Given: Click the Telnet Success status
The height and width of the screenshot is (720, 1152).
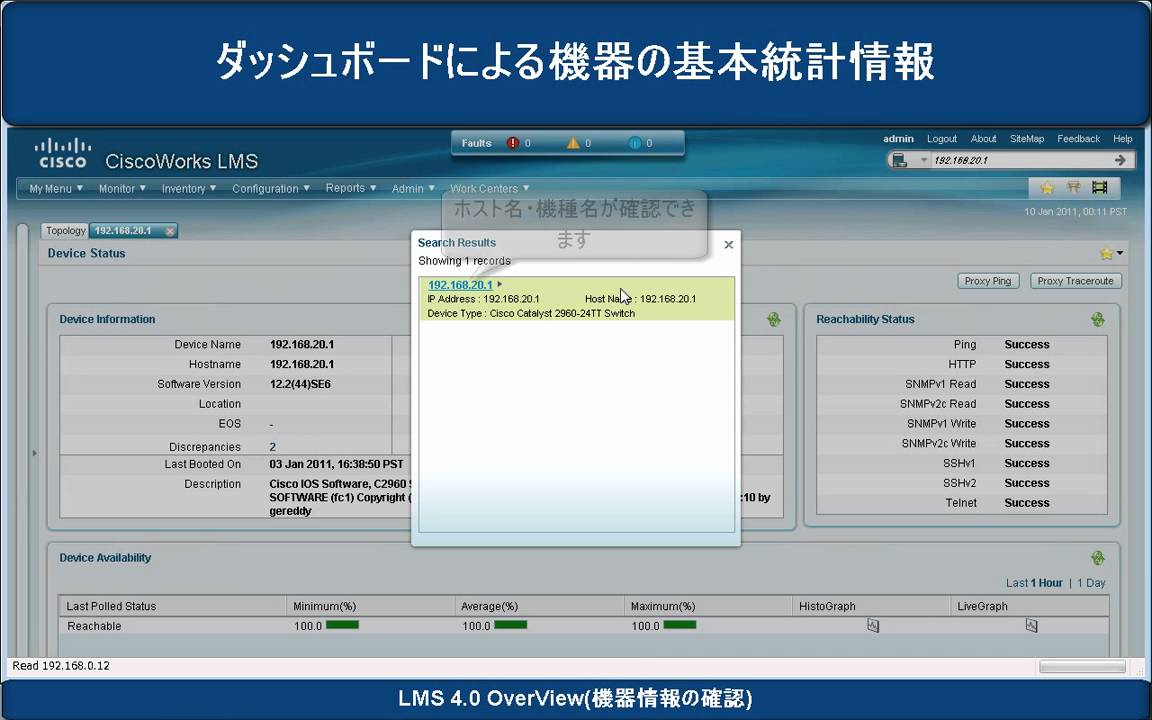Looking at the screenshot, I should click(x=1026, y=503).
